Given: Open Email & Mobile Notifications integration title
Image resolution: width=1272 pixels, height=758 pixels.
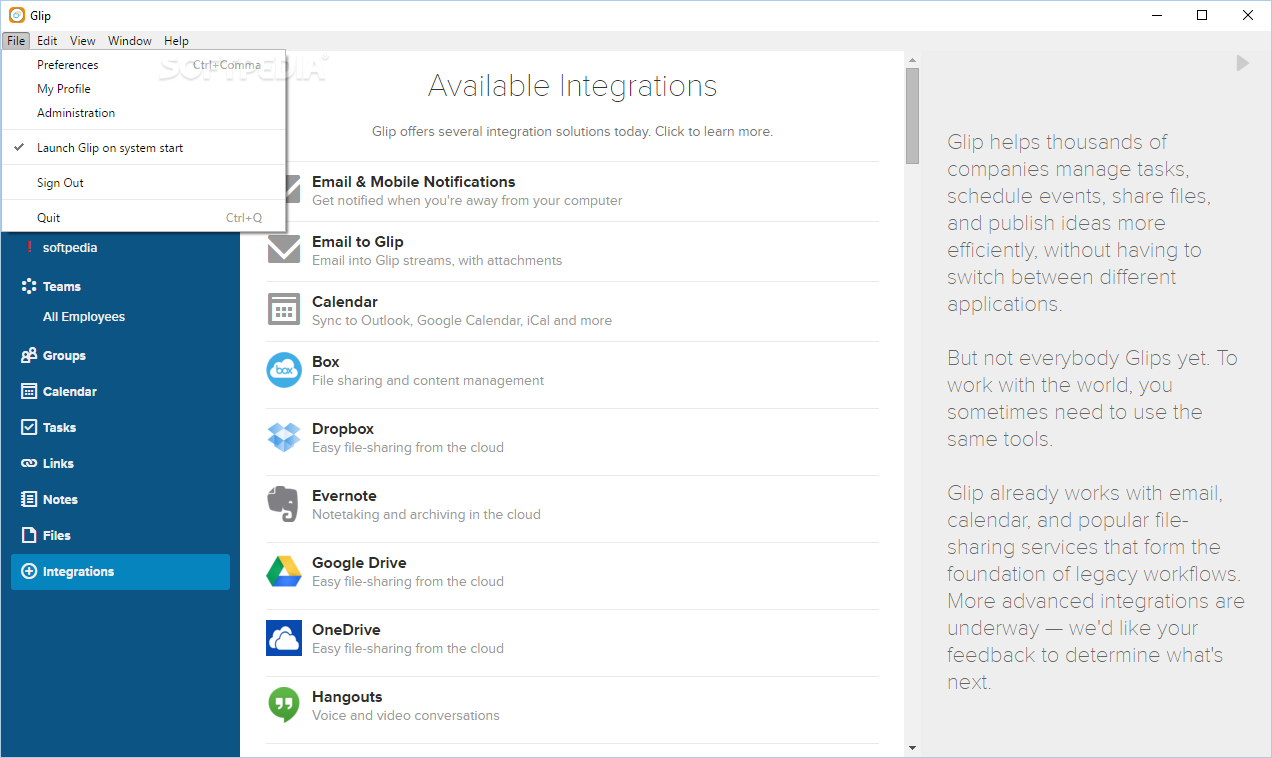Looking at the screenshot, I should tap(414, 181).
